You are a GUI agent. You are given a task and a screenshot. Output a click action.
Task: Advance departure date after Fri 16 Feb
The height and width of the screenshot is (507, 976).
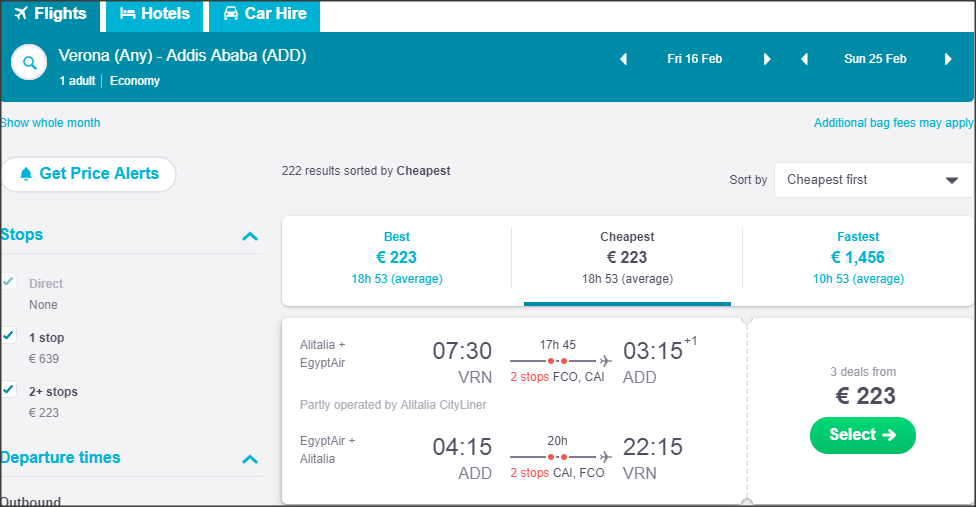(767, 59)
